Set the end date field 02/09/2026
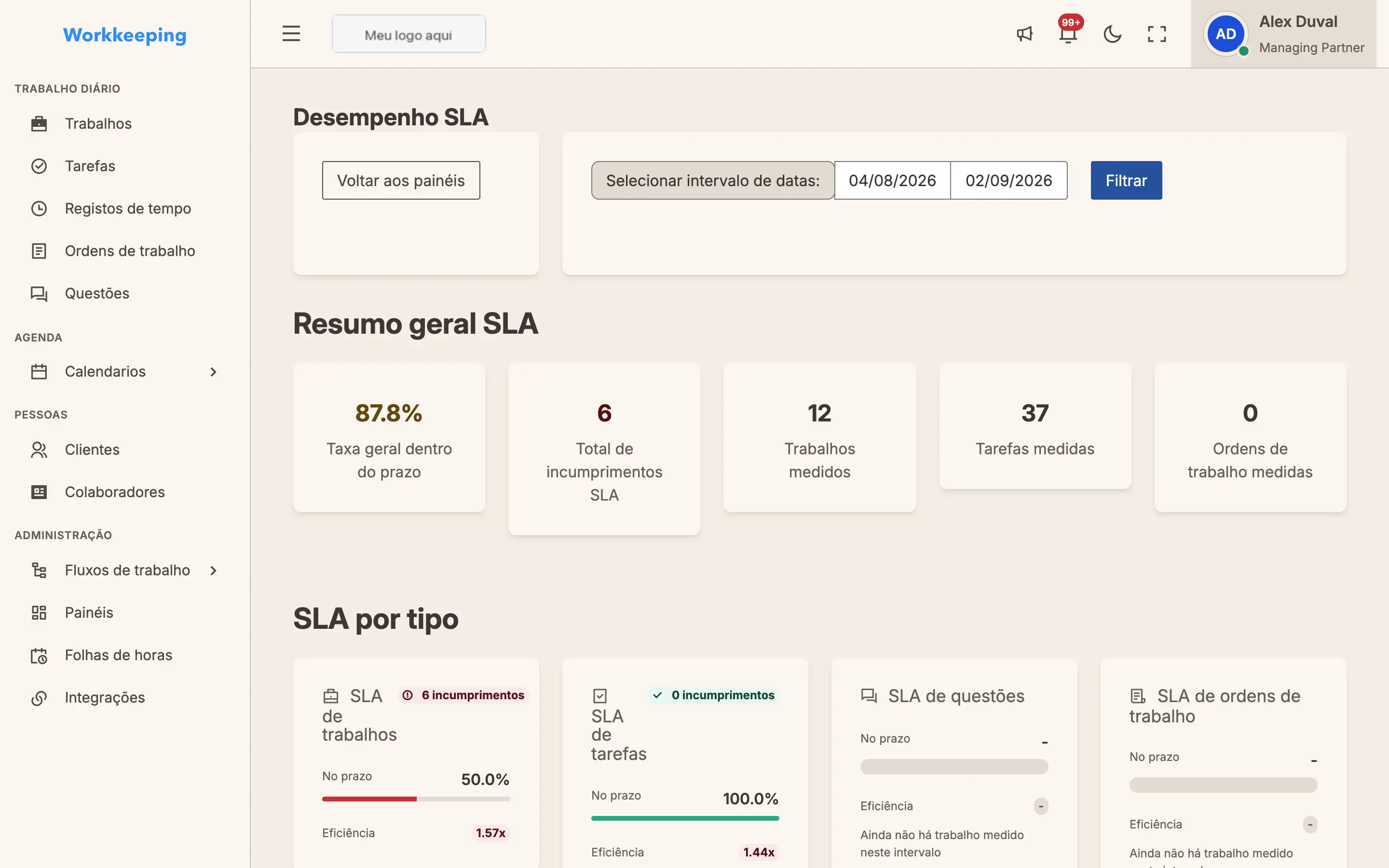Viewport: 1389px width, 868px height. 1008,180
